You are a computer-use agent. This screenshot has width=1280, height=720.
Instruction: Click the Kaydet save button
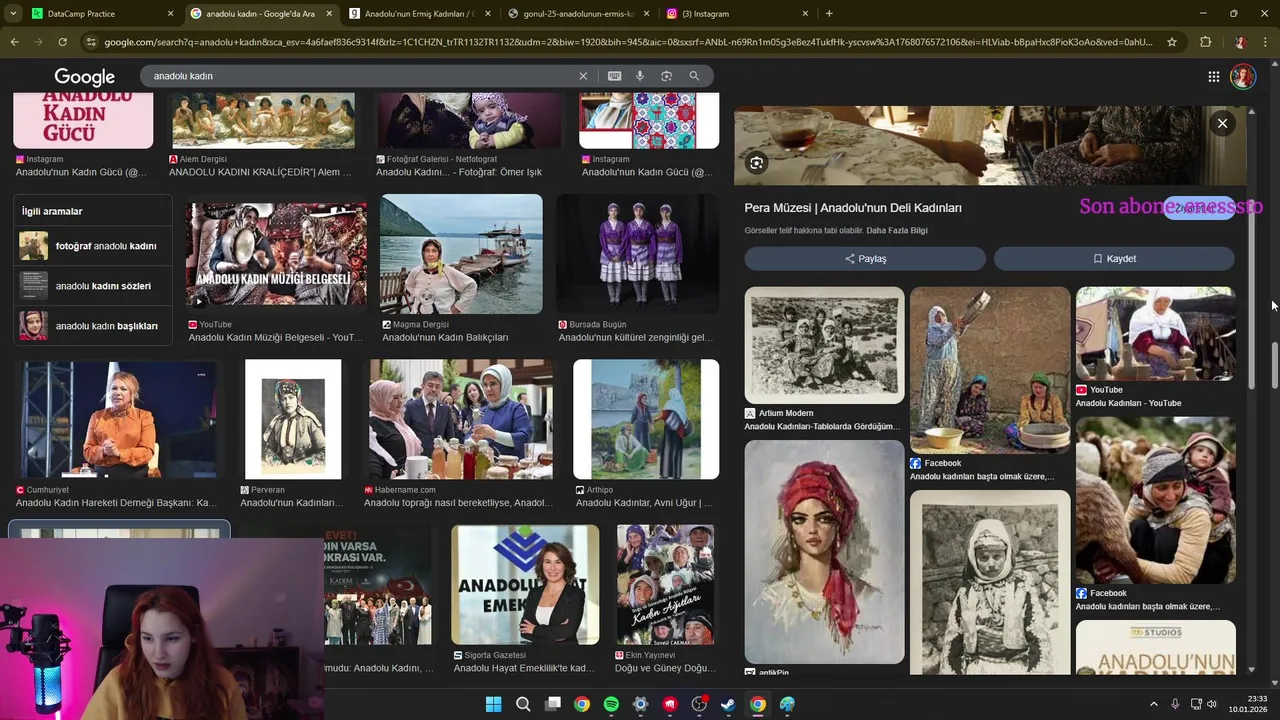(1114, 258)
